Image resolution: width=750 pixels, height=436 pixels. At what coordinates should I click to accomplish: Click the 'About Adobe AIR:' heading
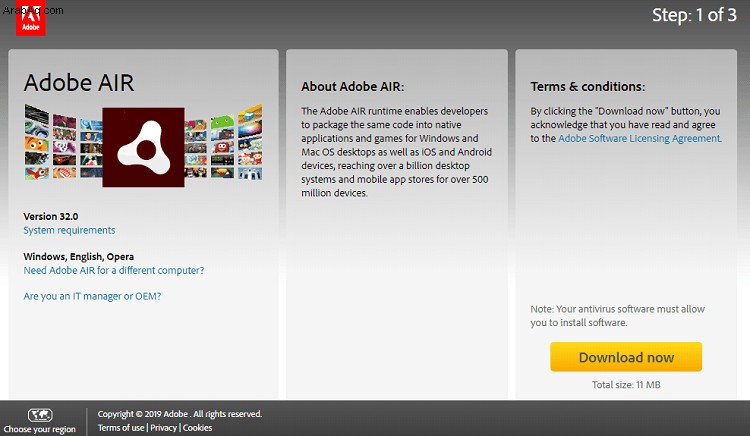tap(353, 87)
